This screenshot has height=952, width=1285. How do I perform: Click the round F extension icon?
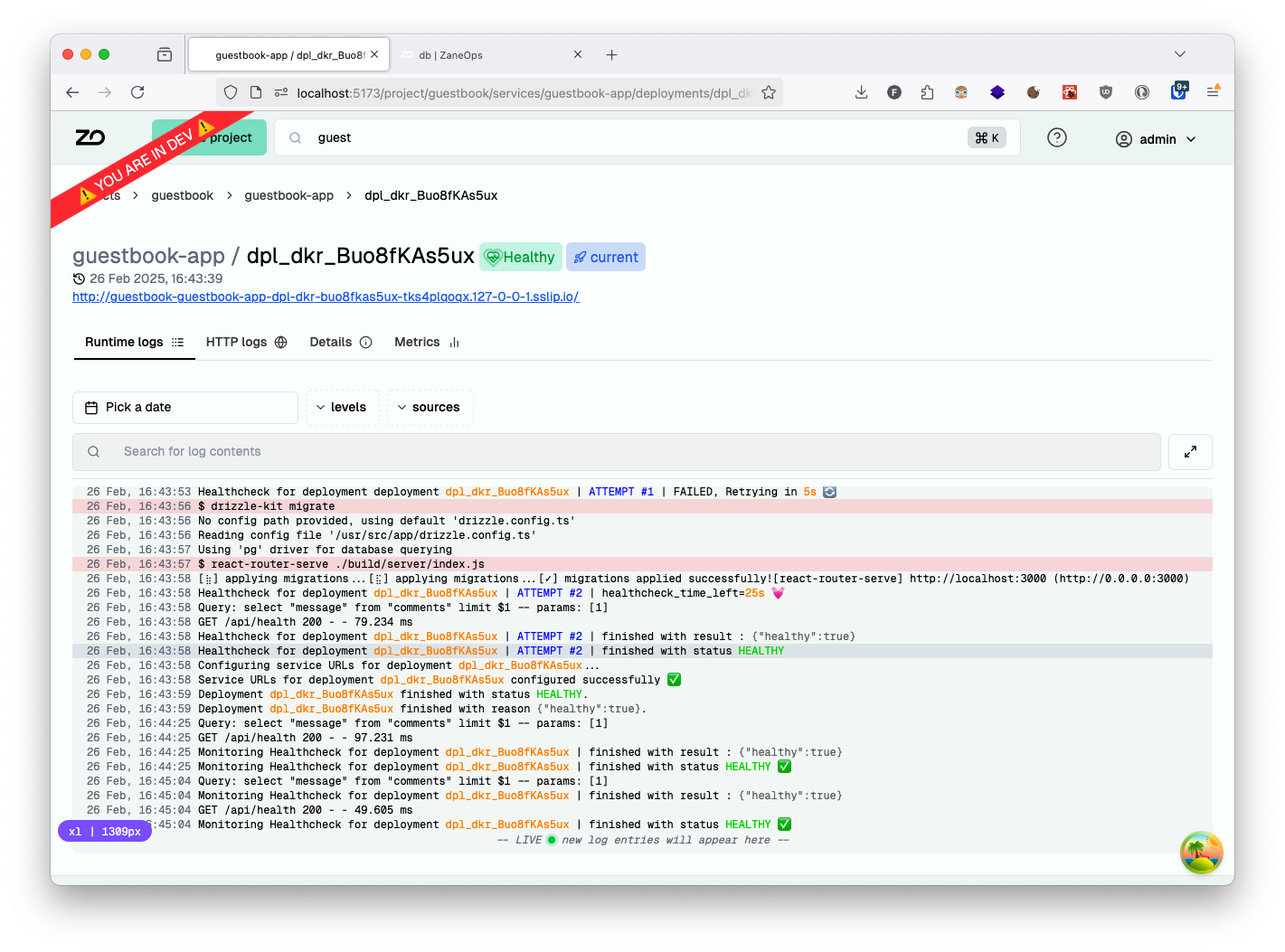894,92
